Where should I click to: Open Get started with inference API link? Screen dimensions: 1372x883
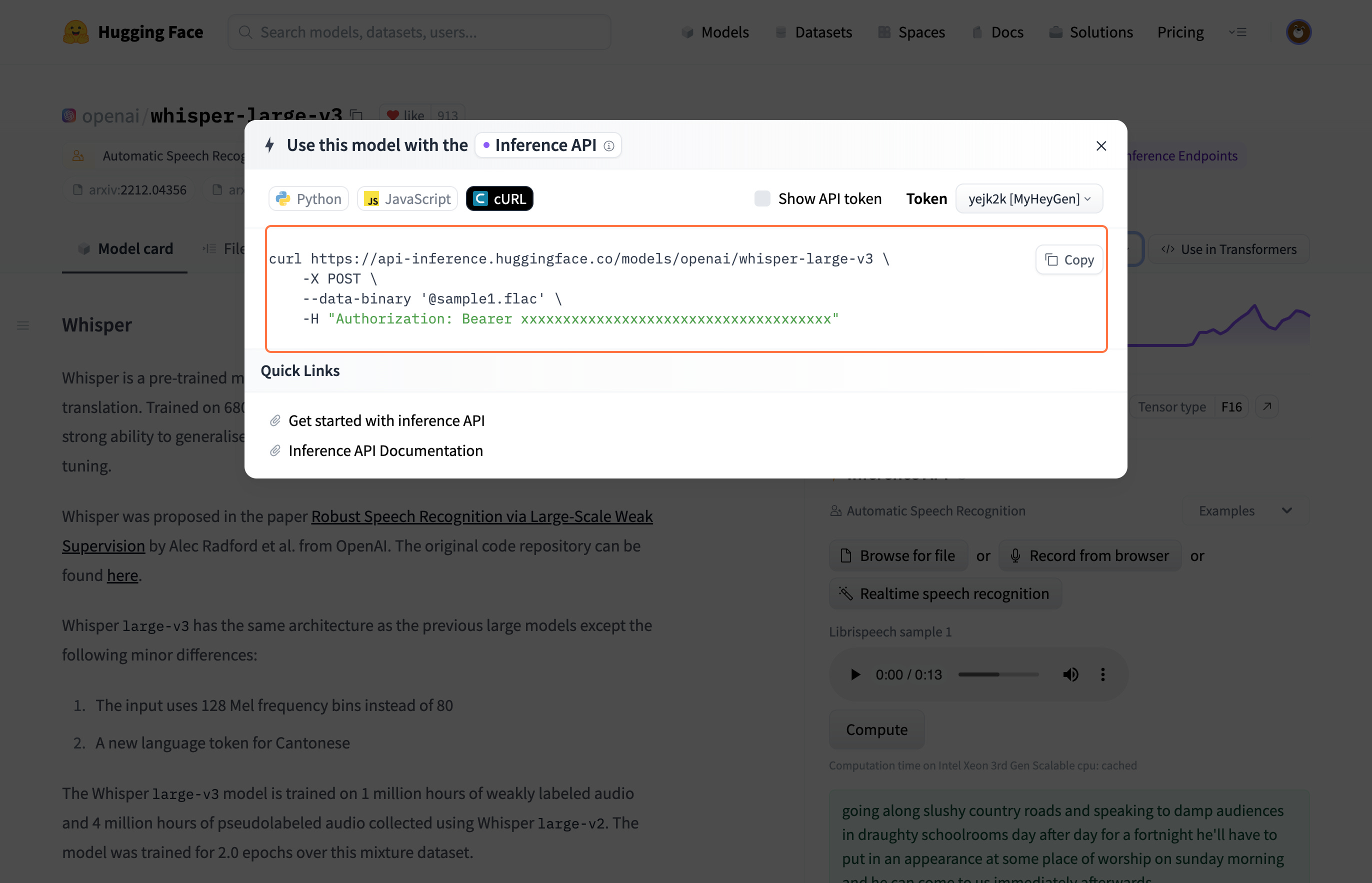[386, 420]
